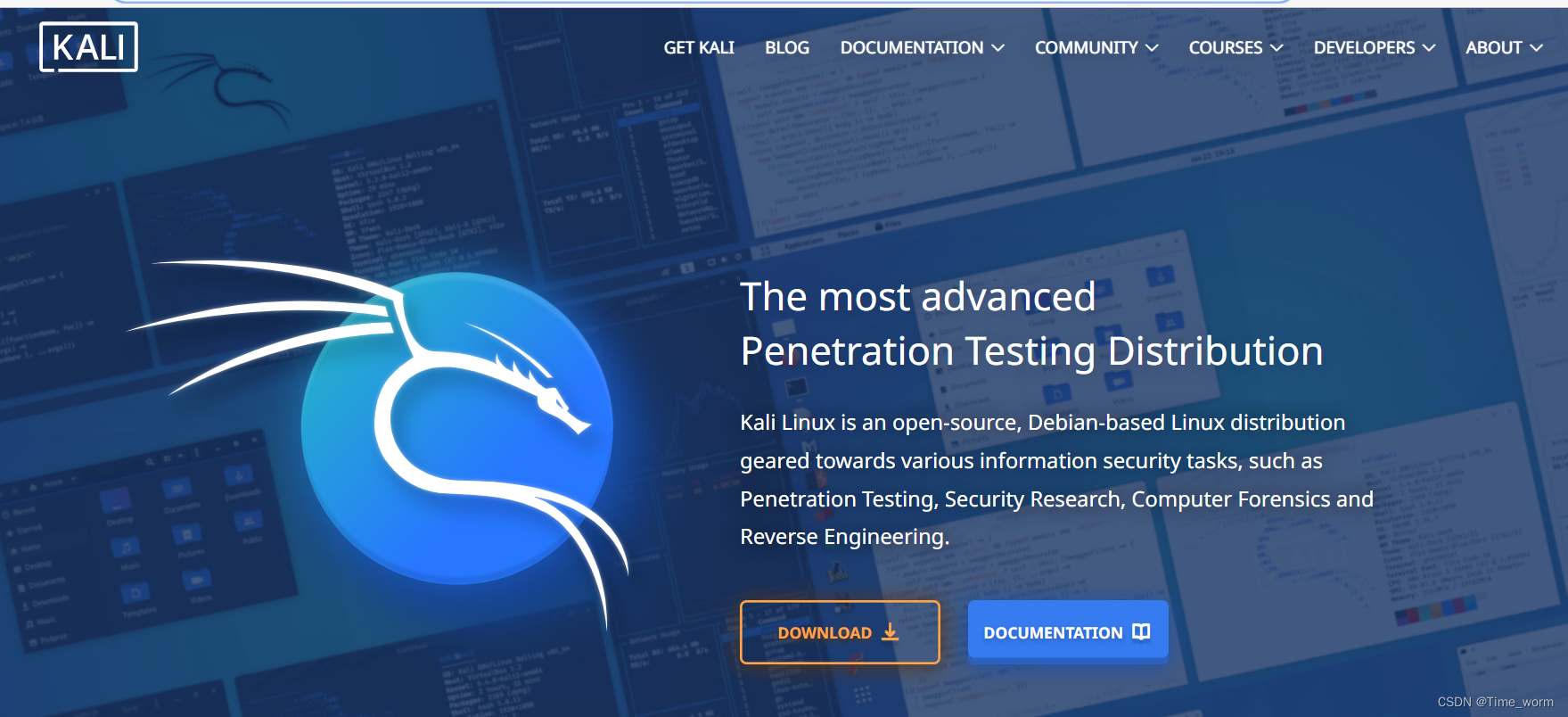
Task: Click the download arrow icon
Action: pyautogui.click(x=890, y=632)
